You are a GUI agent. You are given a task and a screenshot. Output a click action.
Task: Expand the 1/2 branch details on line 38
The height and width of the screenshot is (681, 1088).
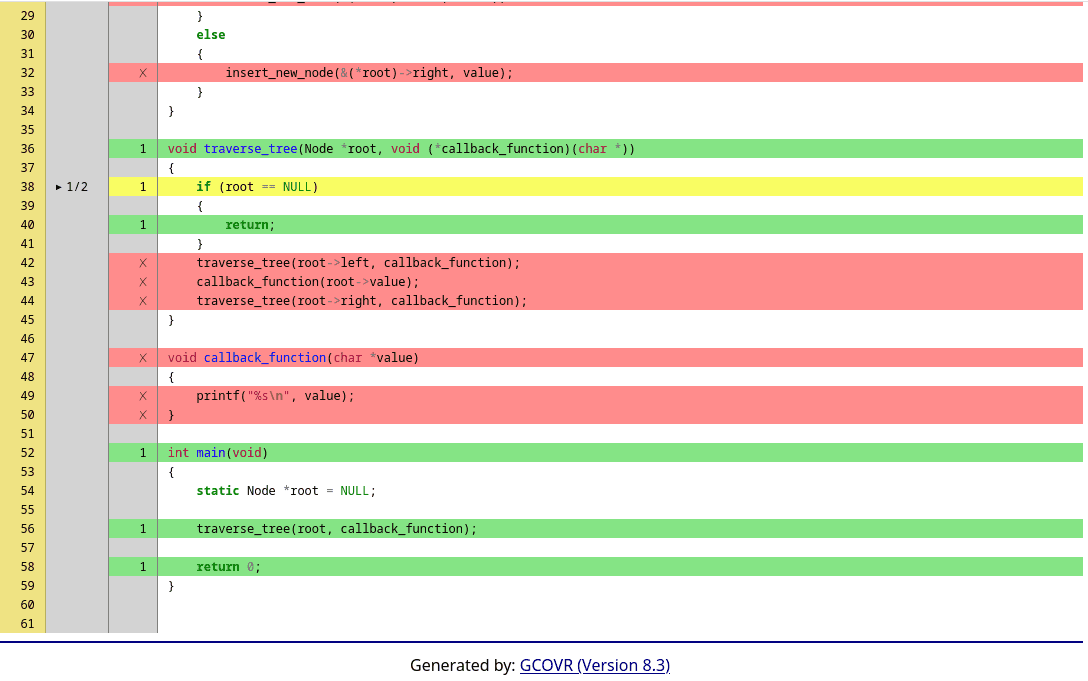pyautogui.click(x=72, y=187)
